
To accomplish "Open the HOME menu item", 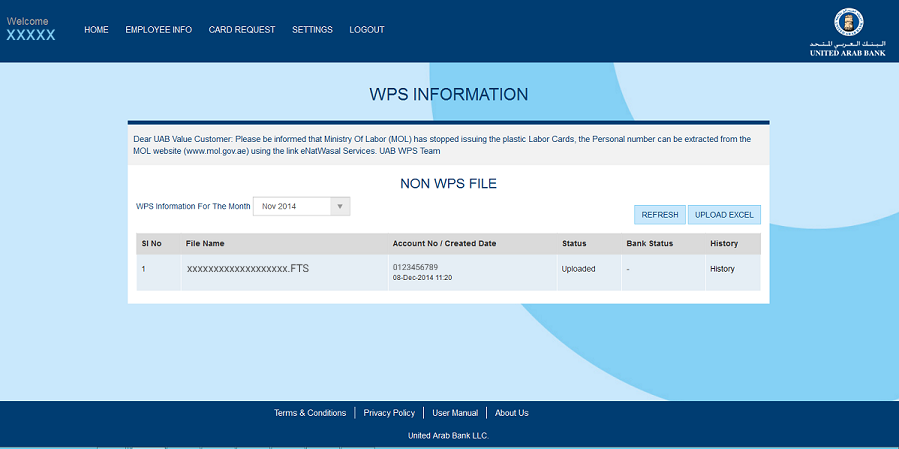I will (x=96, y=30).
